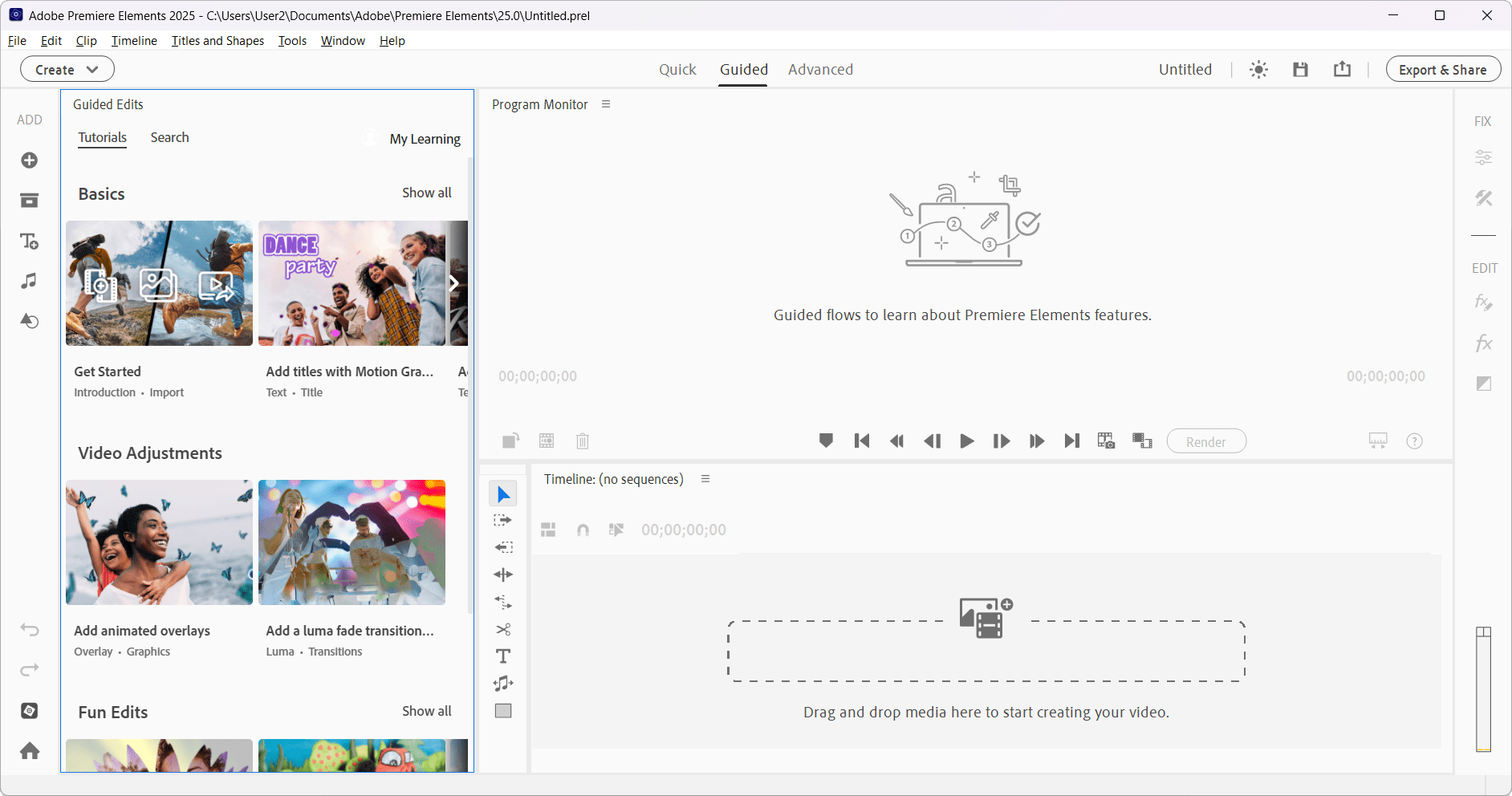Open the Create dropdown
Viewport: 1512px width, 796px height.
coord(67,70)
